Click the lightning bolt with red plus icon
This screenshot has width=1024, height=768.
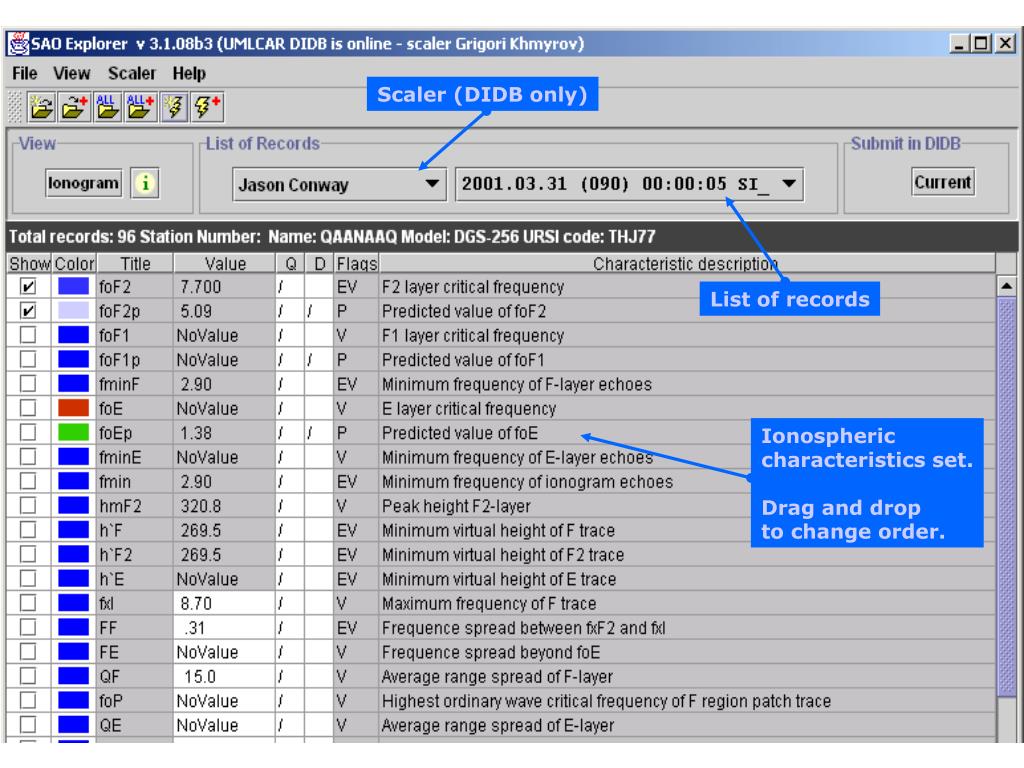point(208,106)
